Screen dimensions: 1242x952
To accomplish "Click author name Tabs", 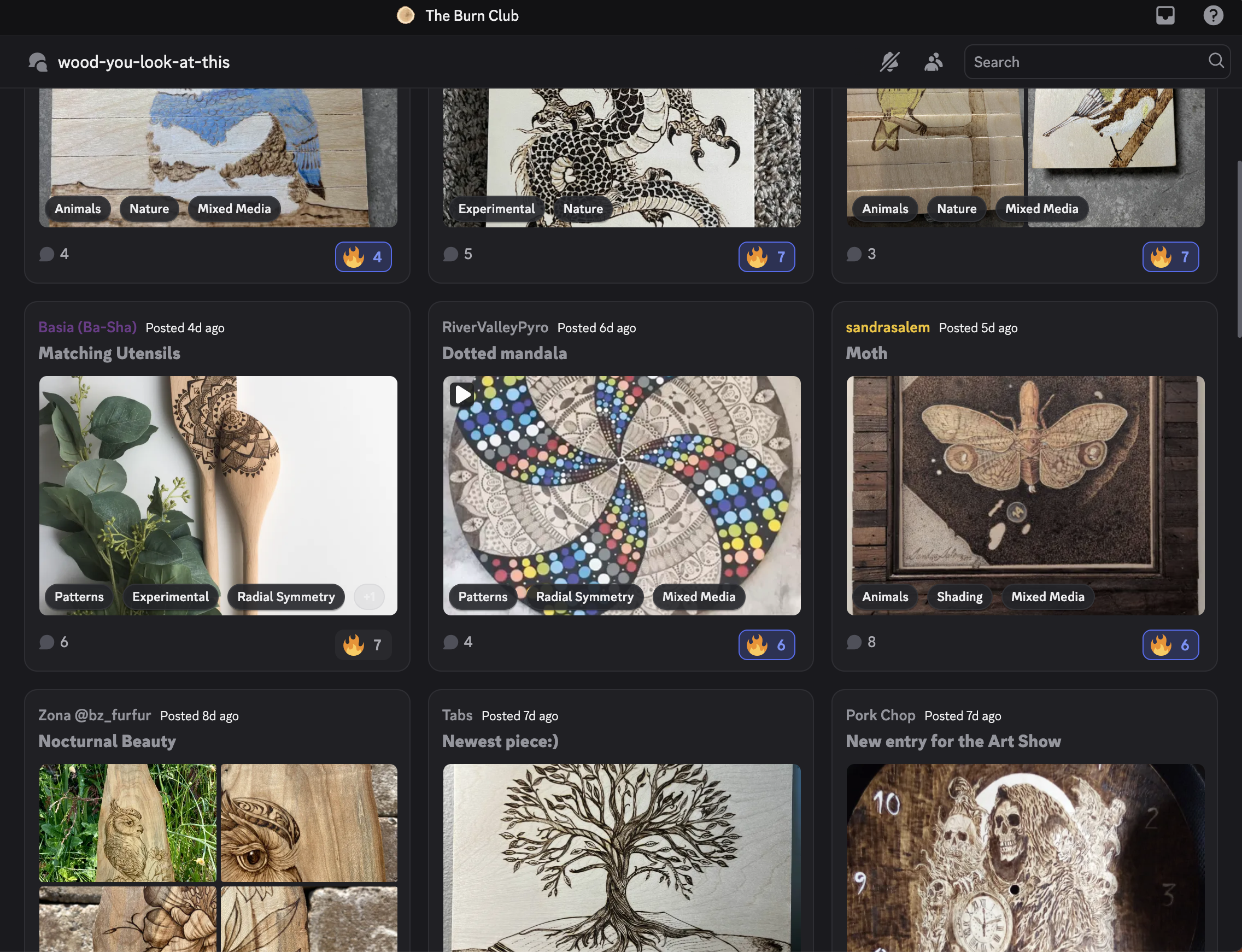I will 457,716.
